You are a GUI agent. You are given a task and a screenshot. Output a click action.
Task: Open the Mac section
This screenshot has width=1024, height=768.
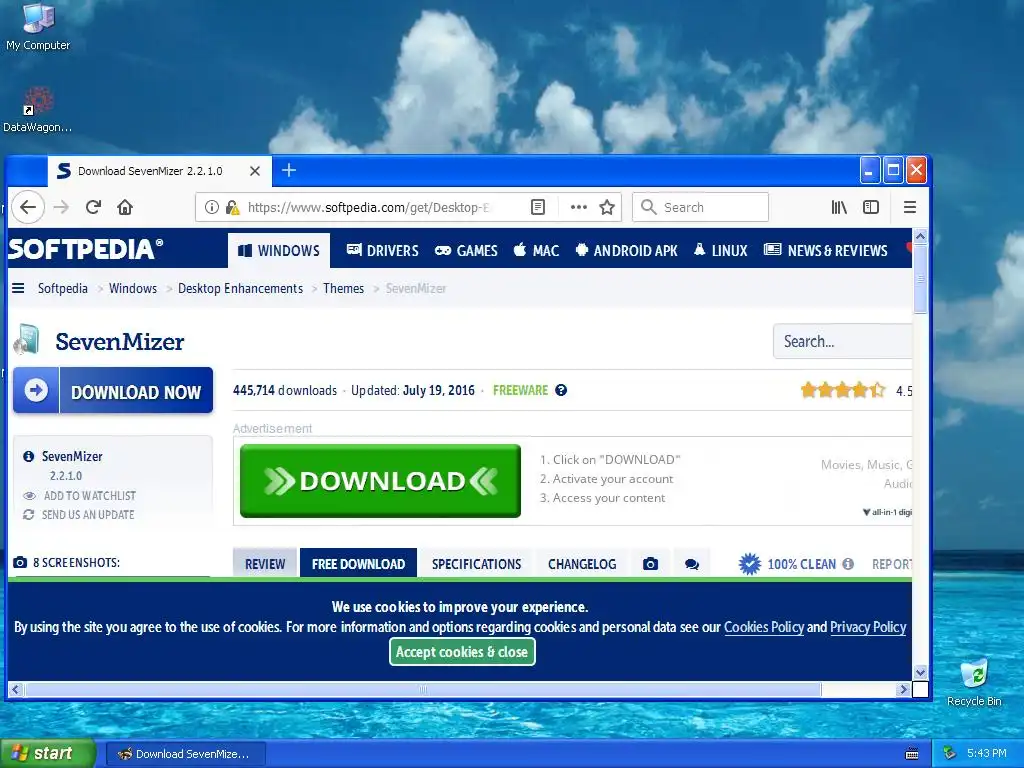pos(536,250)
